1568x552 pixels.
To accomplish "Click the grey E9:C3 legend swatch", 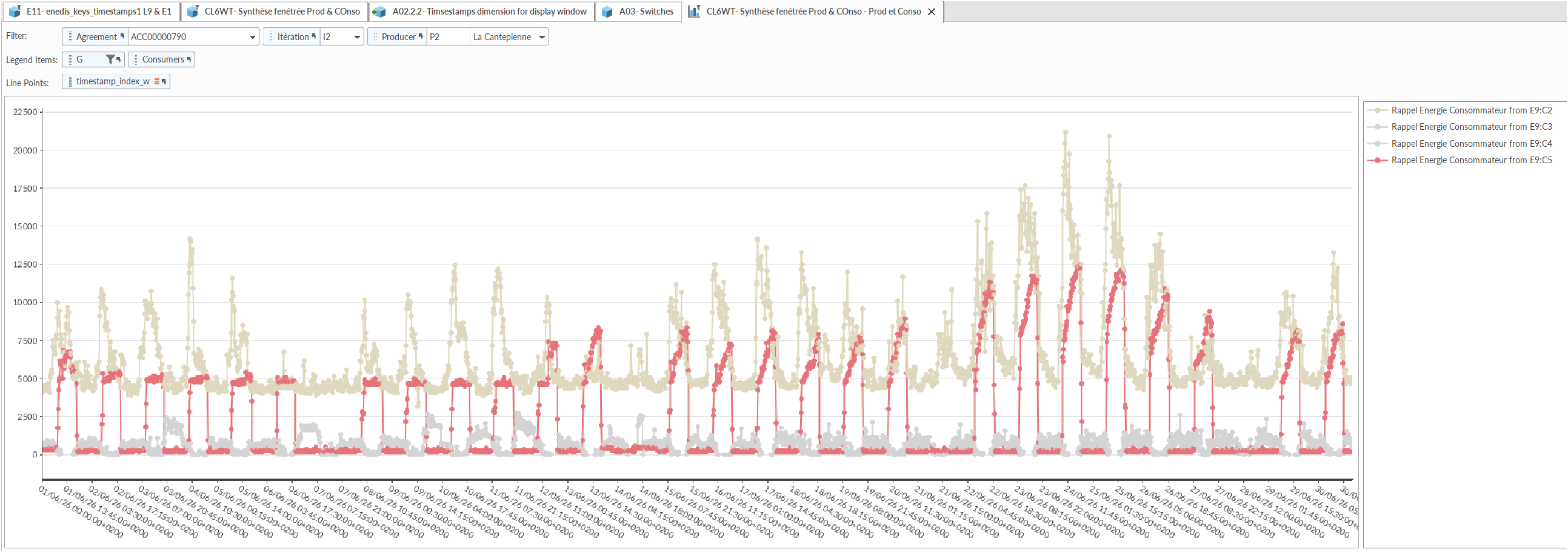I will pos(1378,127).
